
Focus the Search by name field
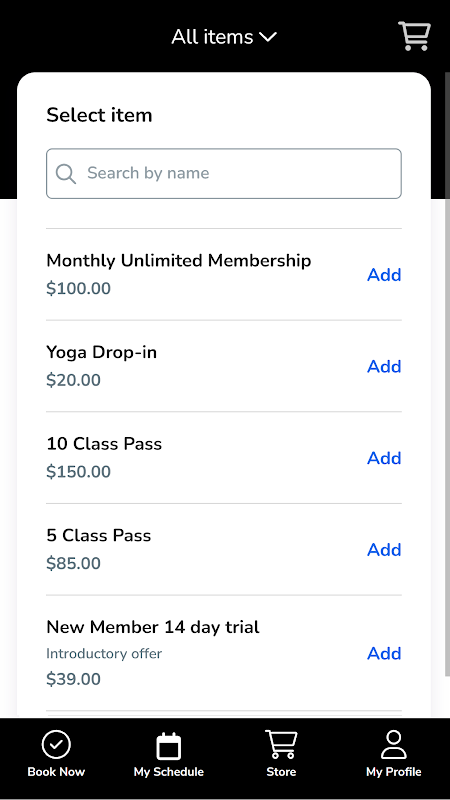pyautogui.click(x=224, y=173)
